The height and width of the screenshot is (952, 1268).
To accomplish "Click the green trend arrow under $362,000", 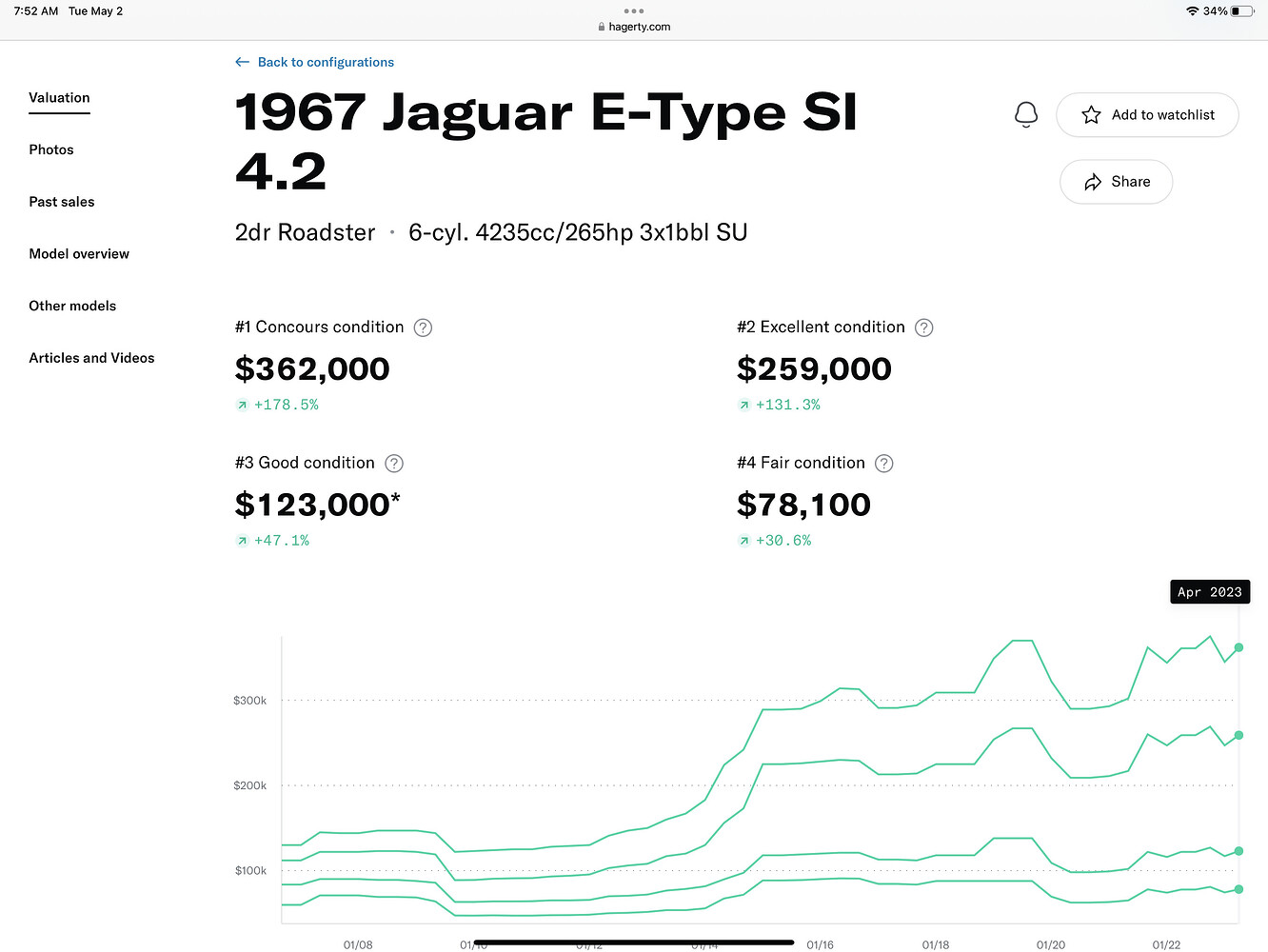I will [x=242, y=404].
